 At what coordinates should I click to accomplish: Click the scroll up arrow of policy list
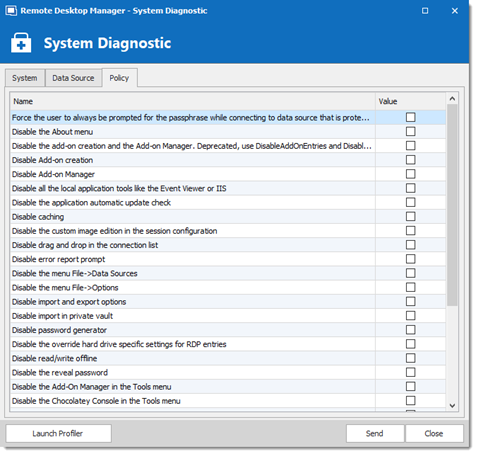[x=452, y=99]
